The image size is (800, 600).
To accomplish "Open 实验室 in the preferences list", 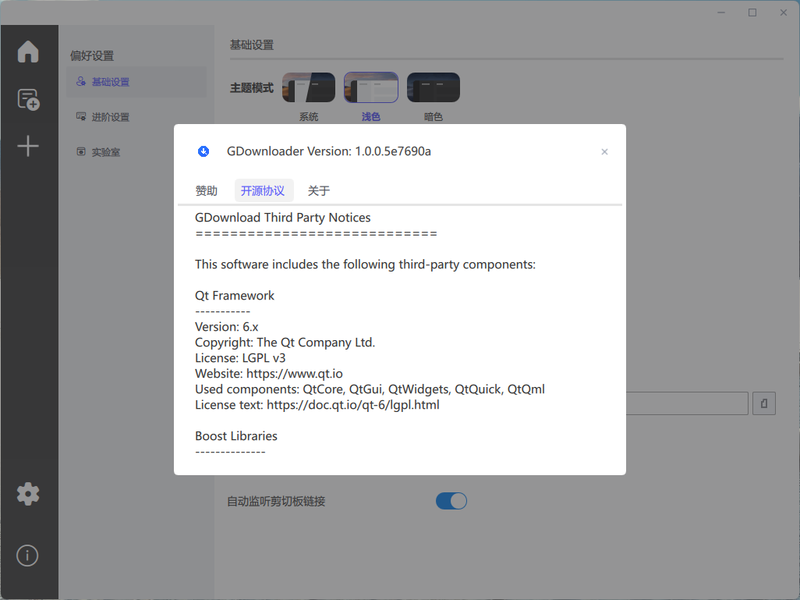I will click(x=136, y=152).
